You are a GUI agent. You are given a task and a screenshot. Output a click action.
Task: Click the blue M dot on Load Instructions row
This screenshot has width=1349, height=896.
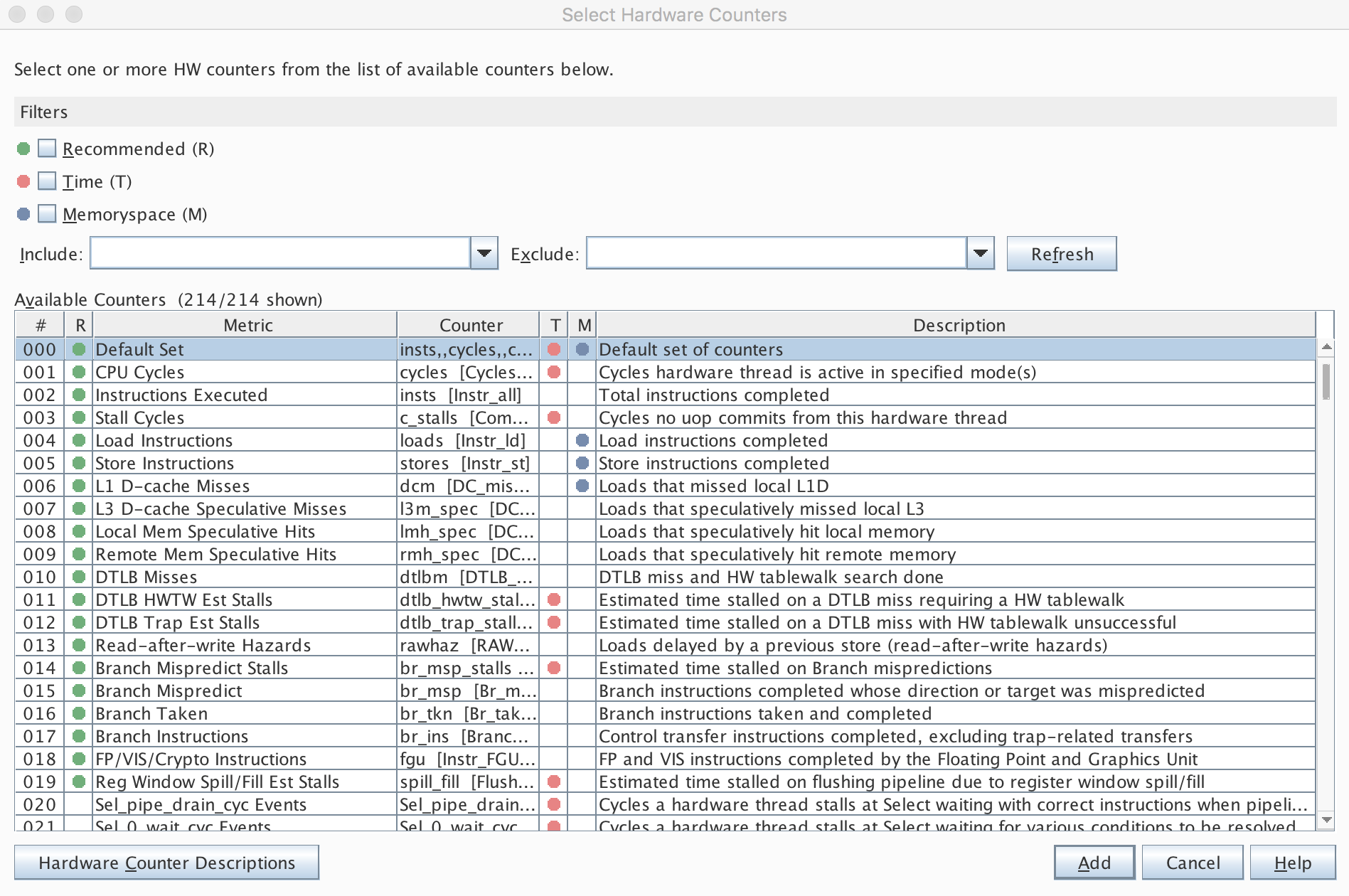583,440
